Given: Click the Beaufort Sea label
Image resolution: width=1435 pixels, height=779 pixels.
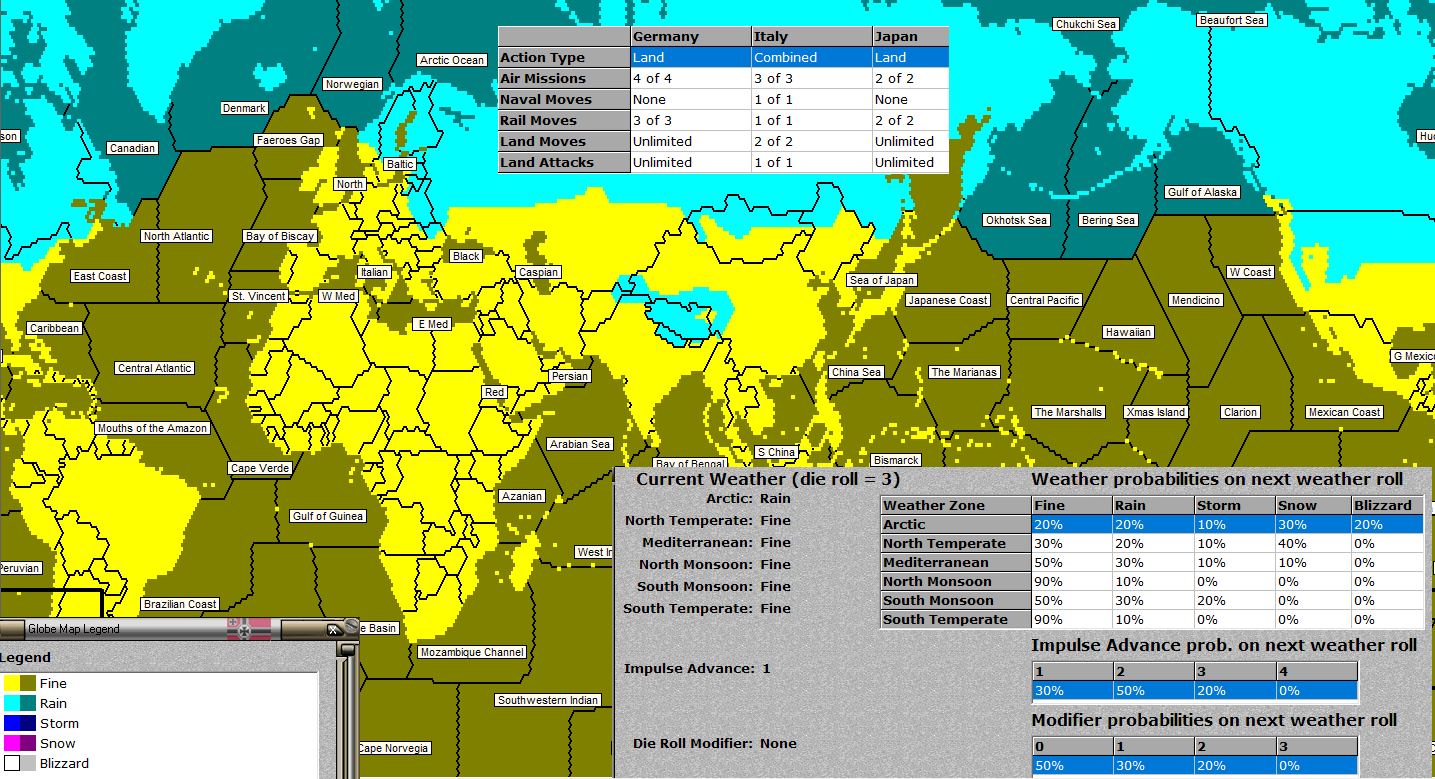Looking at the screenshot, I should tap(1232, 20).
